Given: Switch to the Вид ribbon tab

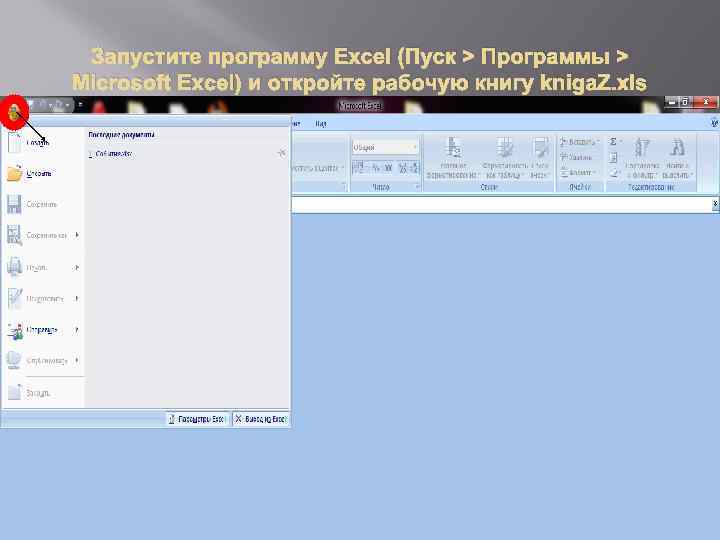Looking at the screenshot, I should point(321,124).
